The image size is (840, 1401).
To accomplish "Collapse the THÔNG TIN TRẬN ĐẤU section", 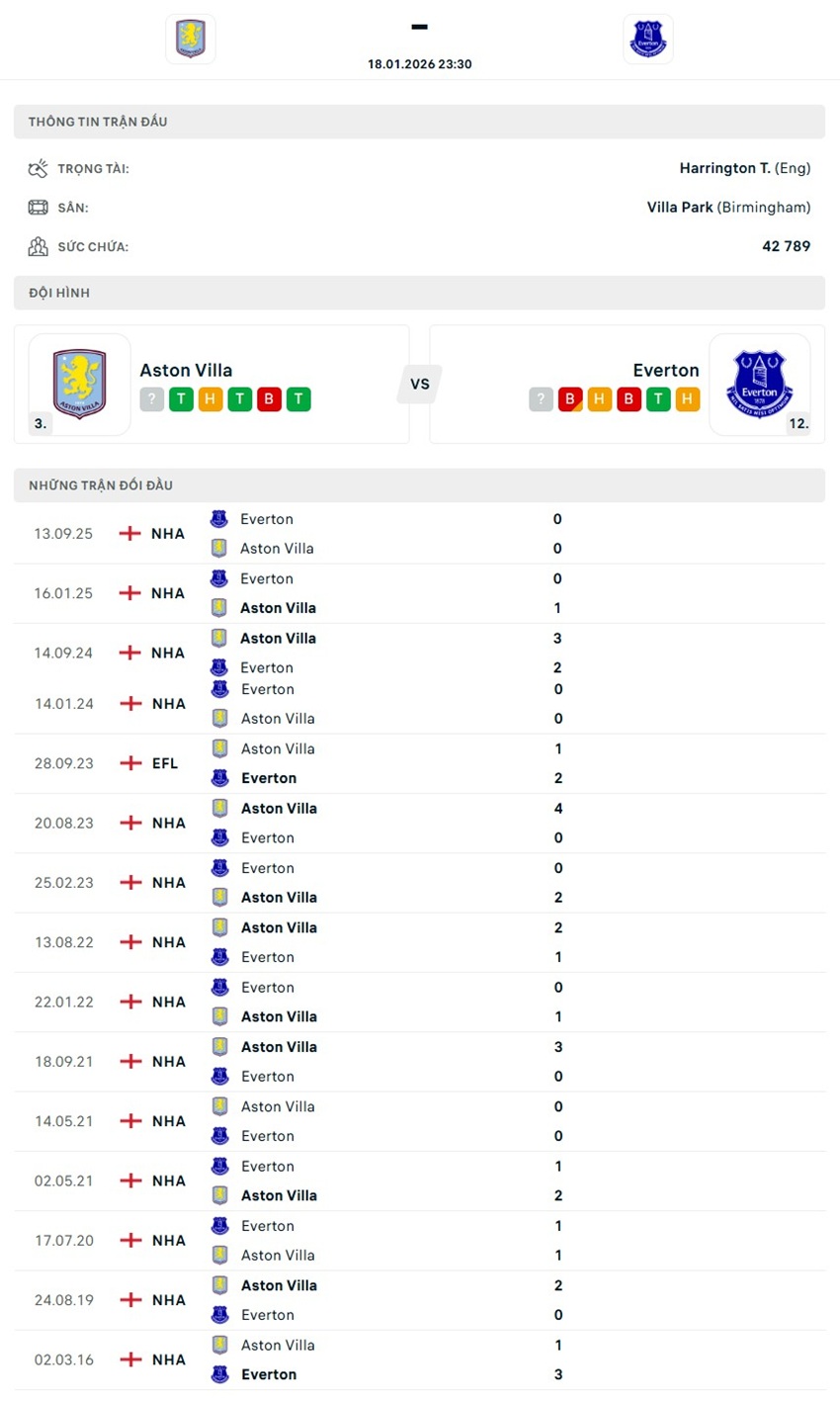I will pyautogui.click(x=420, y=121).
